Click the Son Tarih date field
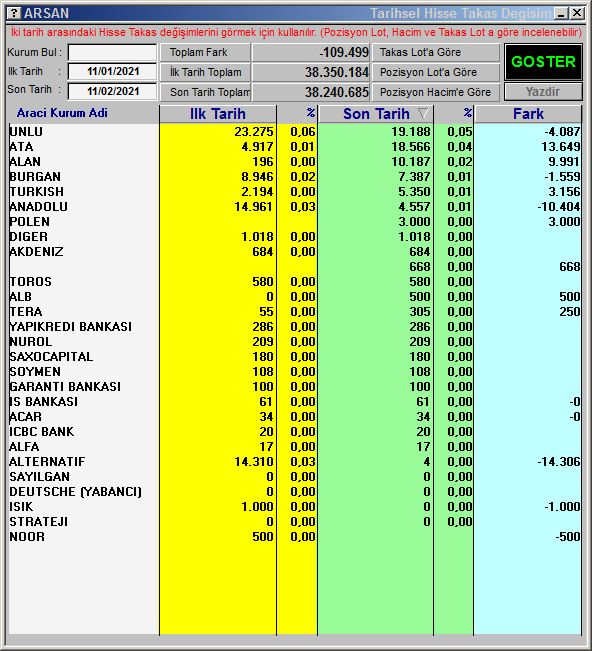This screenshot has height=651, width=592. (112, 91)
